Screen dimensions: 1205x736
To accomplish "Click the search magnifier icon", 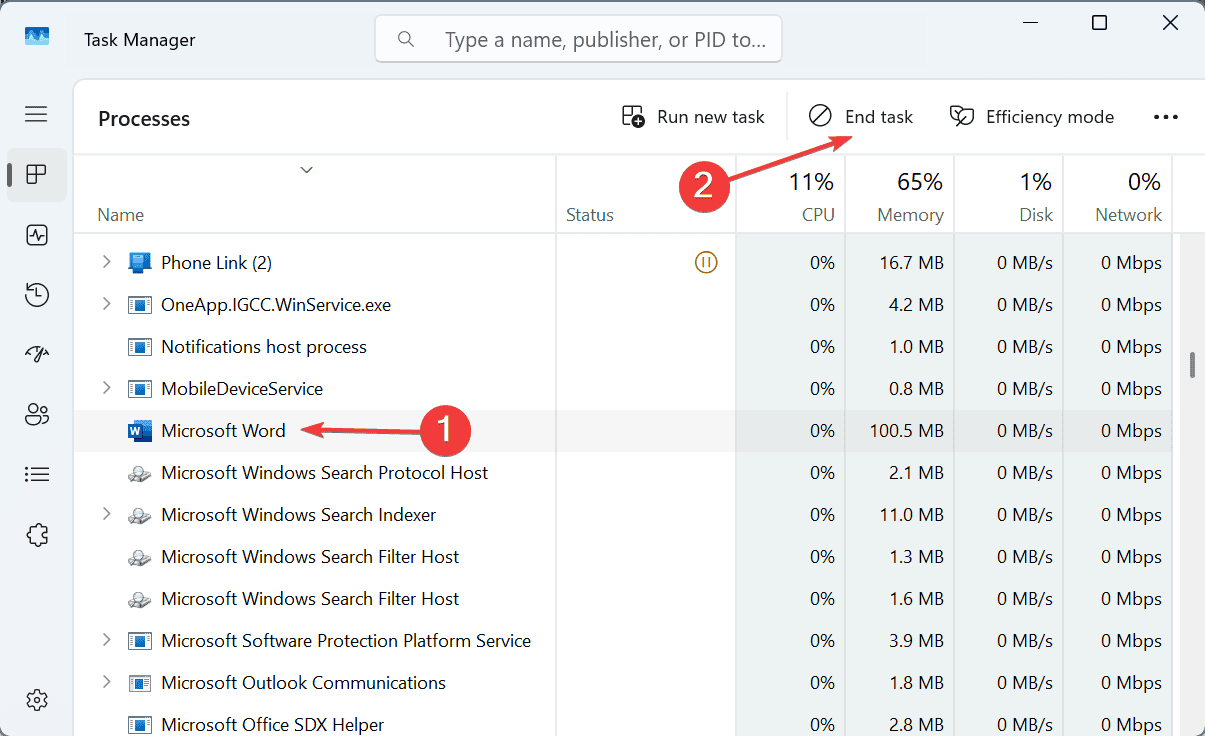I will [x=405, y=39].
